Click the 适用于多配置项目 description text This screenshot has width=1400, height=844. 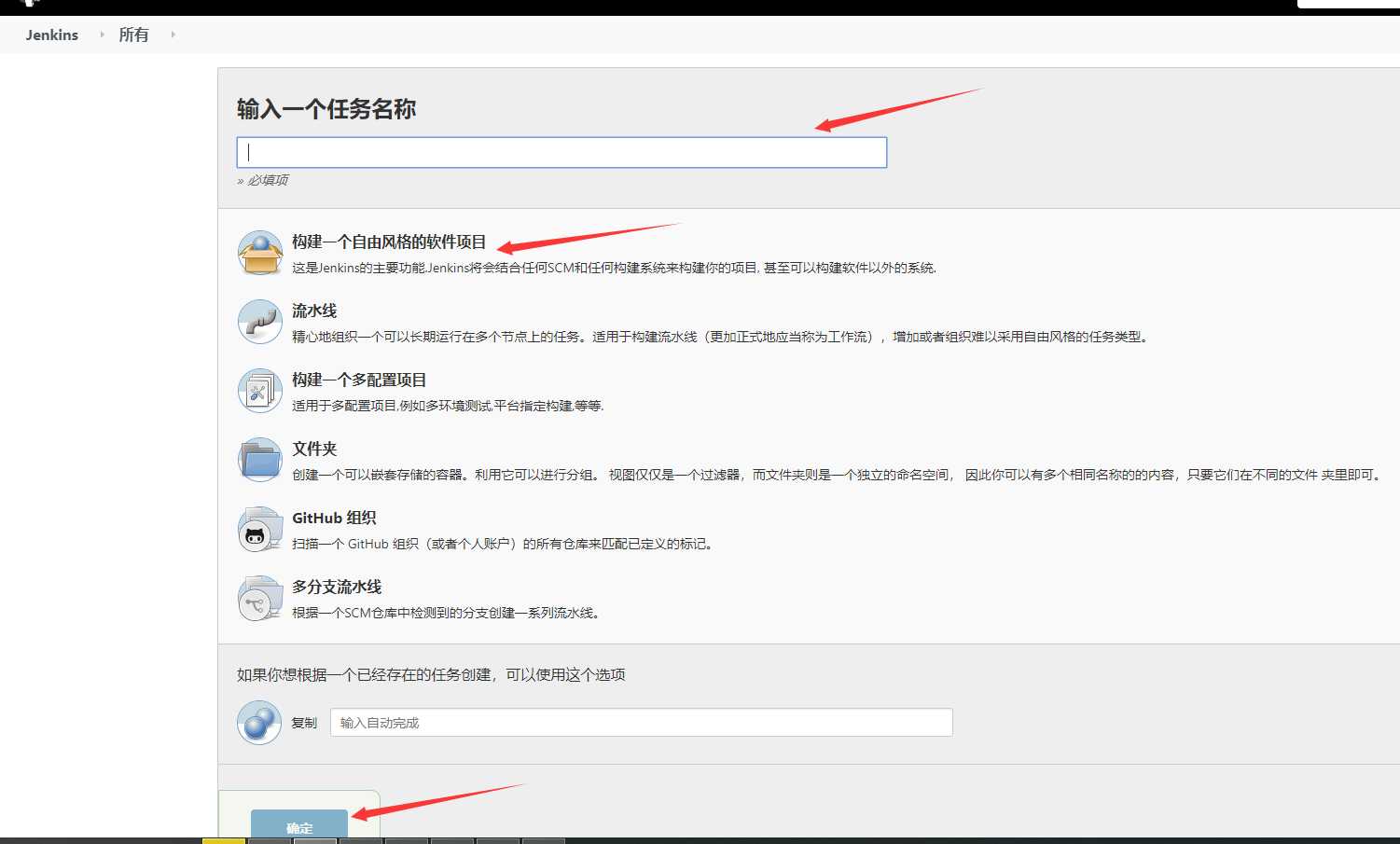(x=448, y=406)
